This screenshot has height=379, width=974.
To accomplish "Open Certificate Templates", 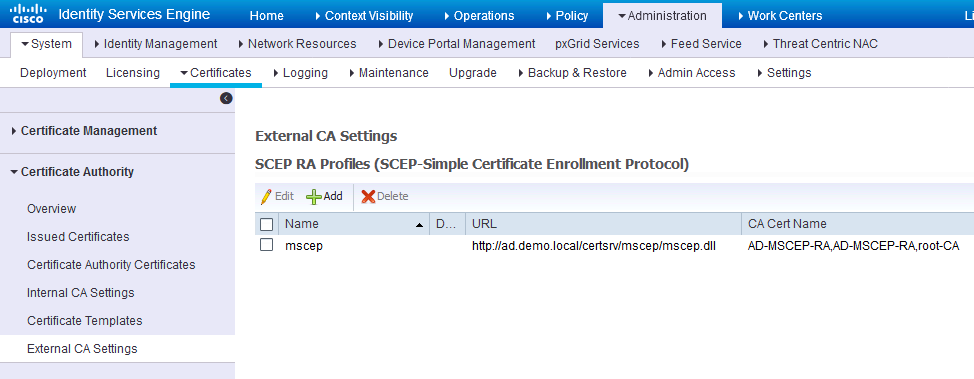I will [x=84, y=321].
